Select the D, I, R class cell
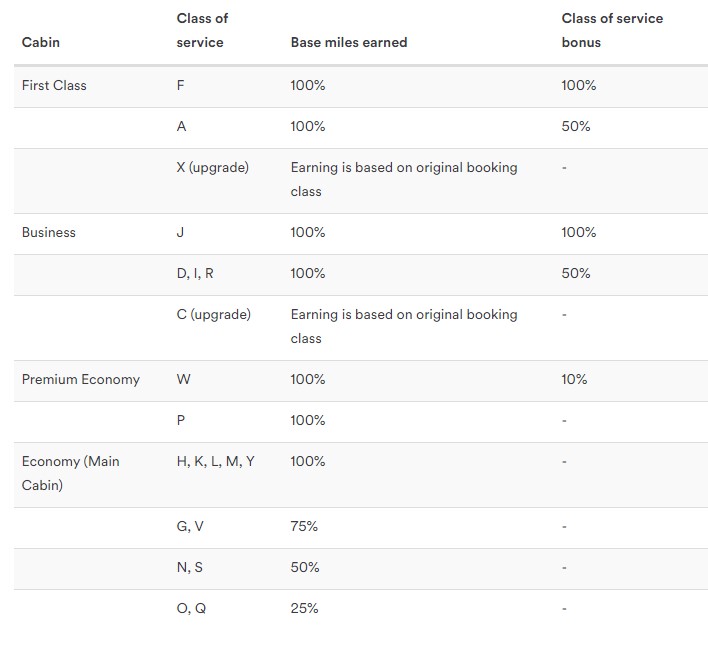 195,274
